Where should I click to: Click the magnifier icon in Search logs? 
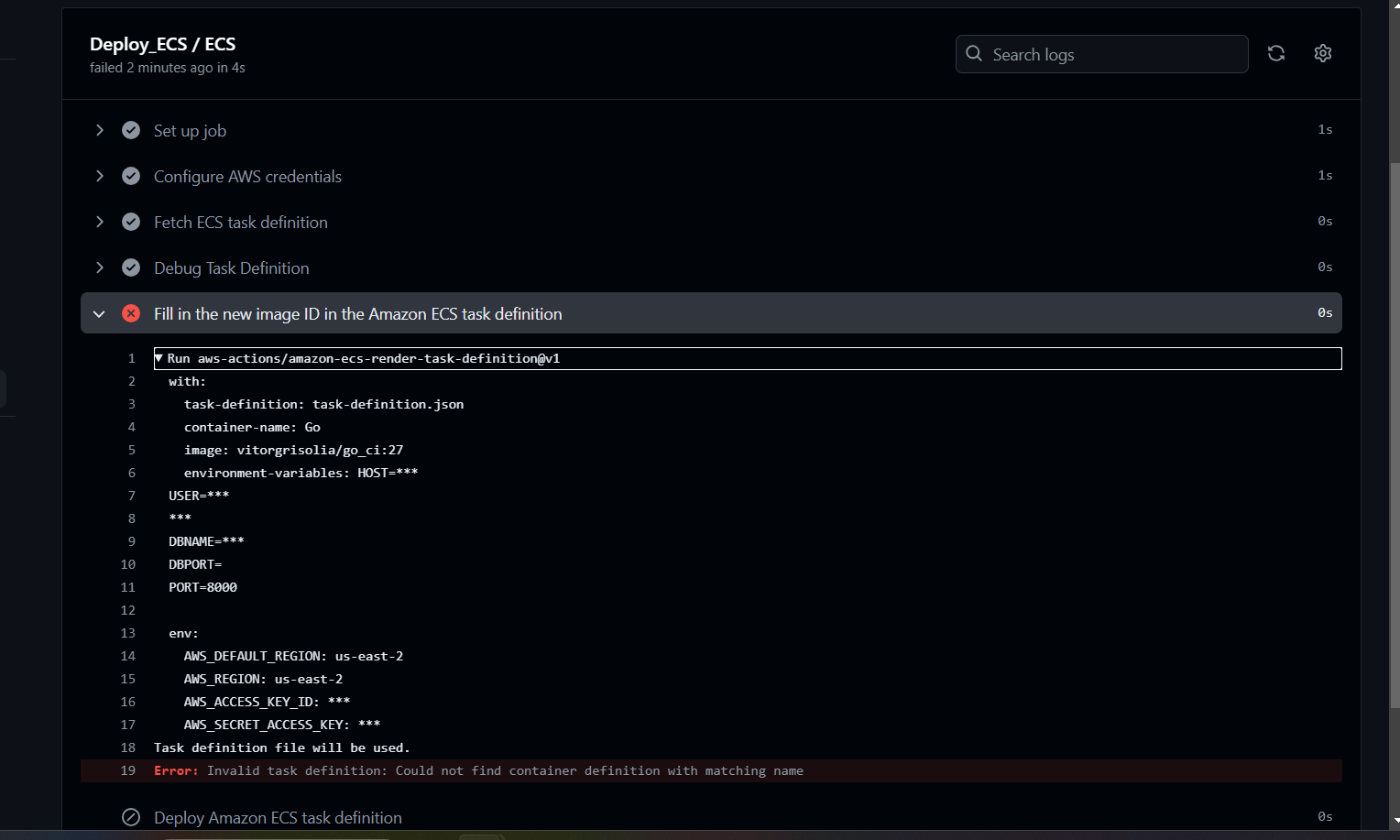click(974, 54)
